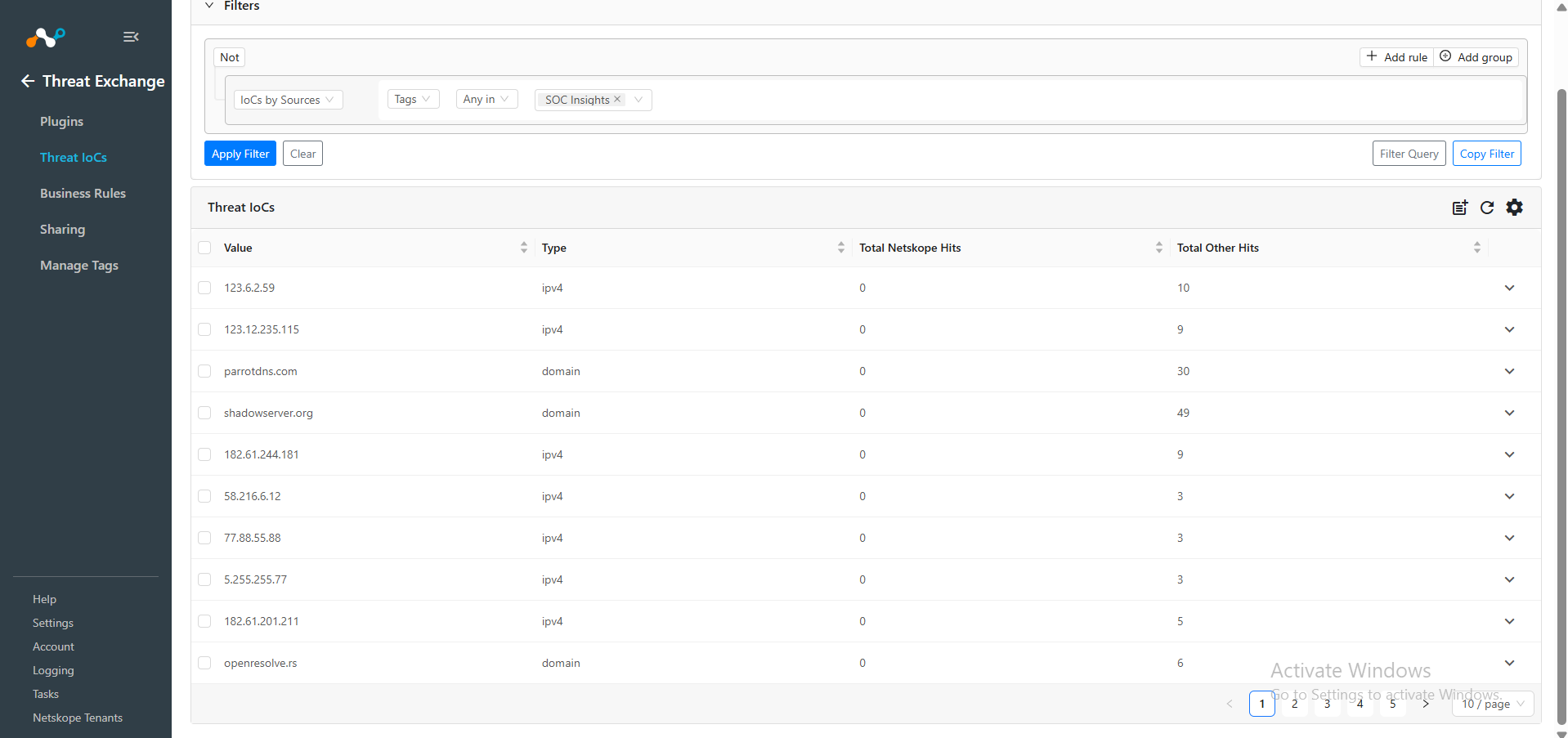This screenshot has height=738, width=1568.
Task: Expand the 58.216.6.12 row details
Action: pos(1509,496)
